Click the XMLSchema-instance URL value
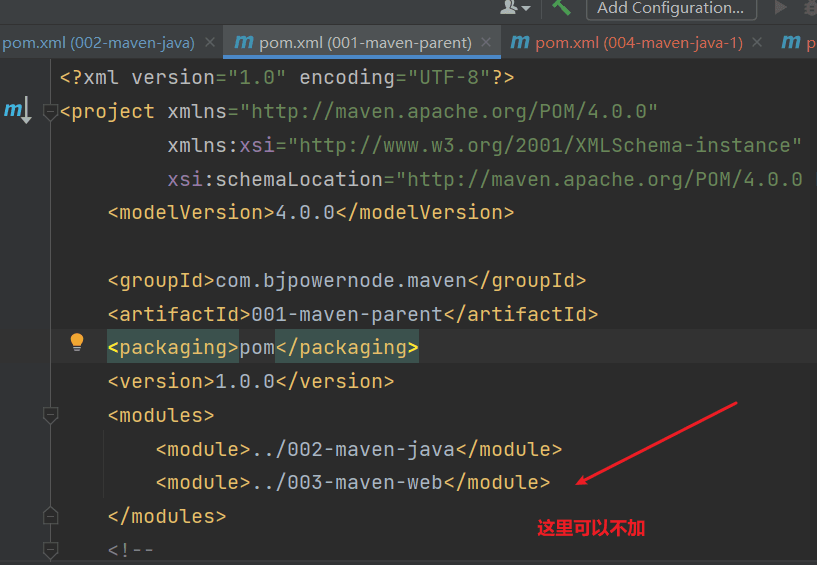 [x=544, y=145]
